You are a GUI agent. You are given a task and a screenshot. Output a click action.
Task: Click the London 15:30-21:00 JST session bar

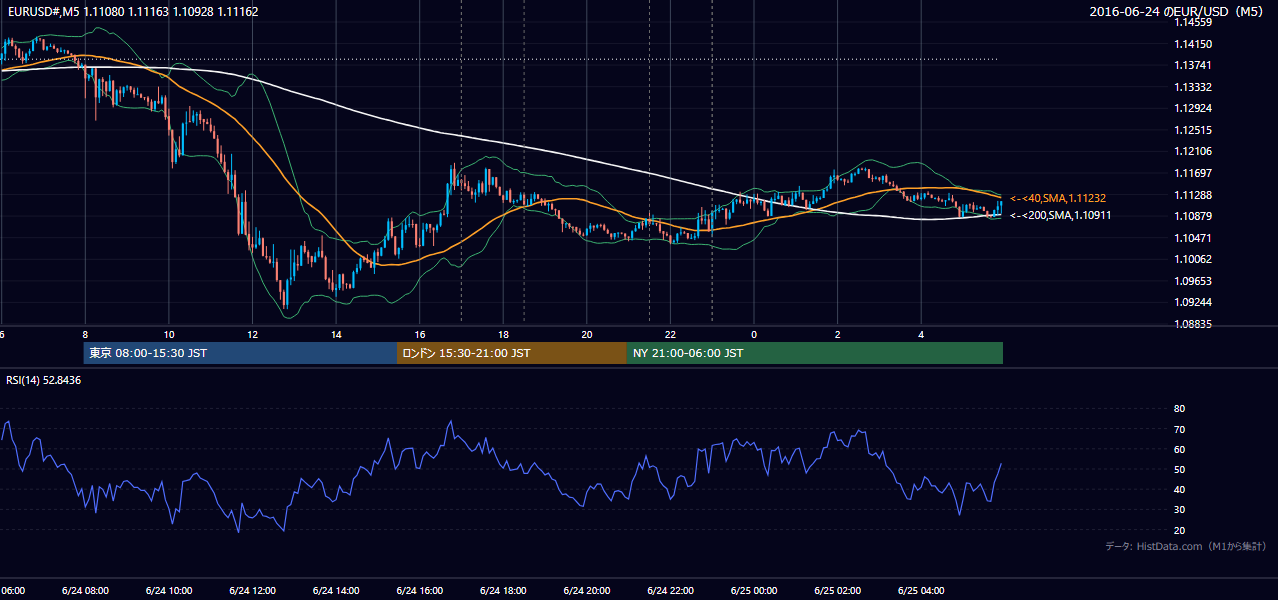512,353
